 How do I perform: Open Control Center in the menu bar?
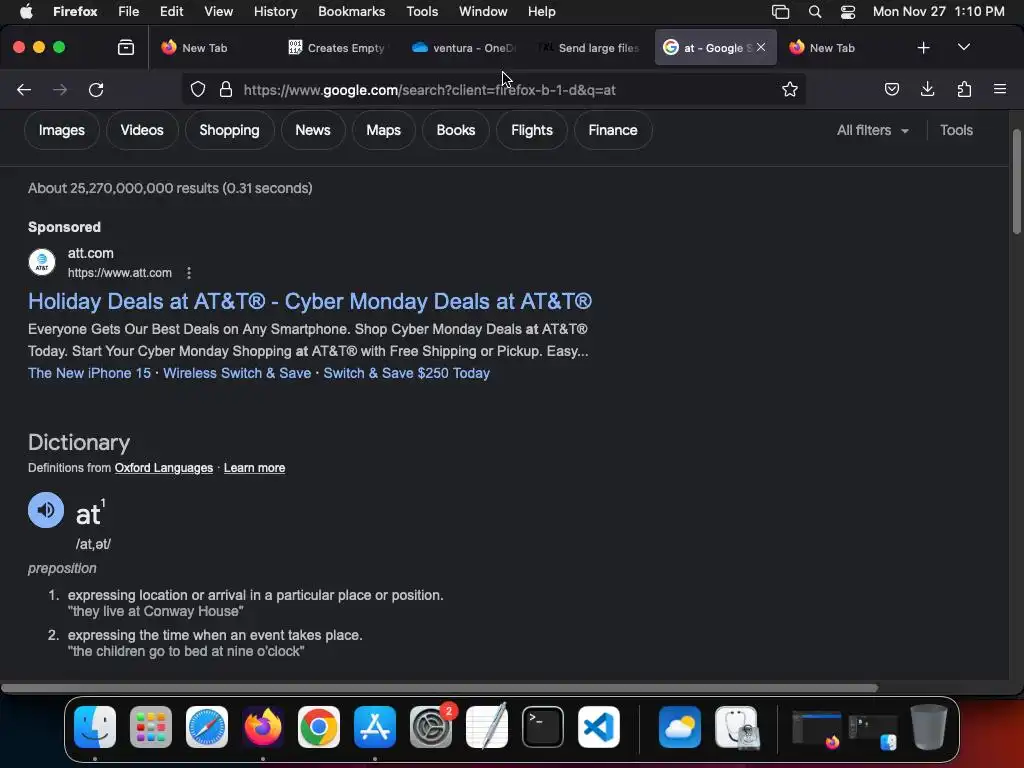848,12
